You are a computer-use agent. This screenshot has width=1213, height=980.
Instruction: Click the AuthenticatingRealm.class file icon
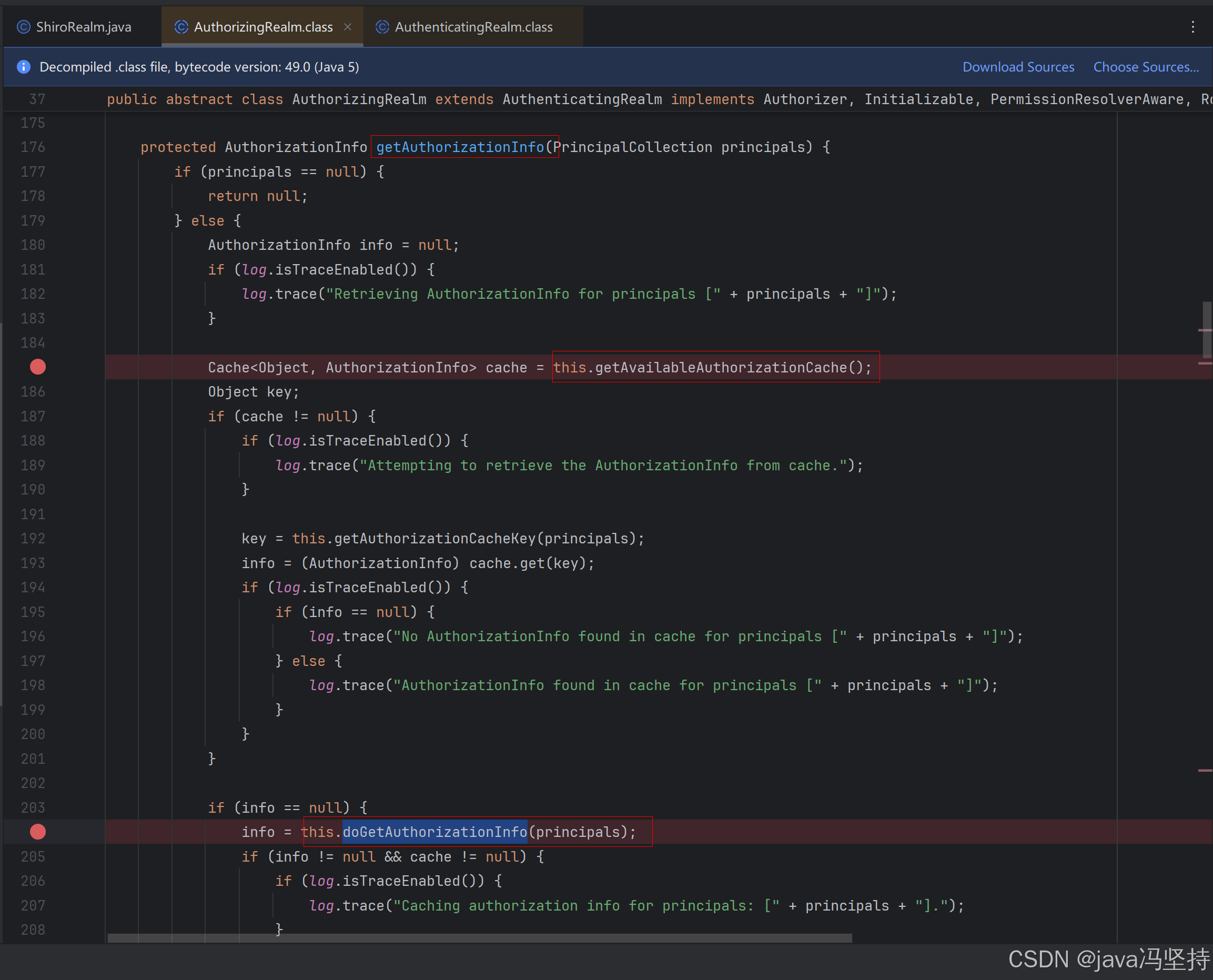tap(382, 26)
